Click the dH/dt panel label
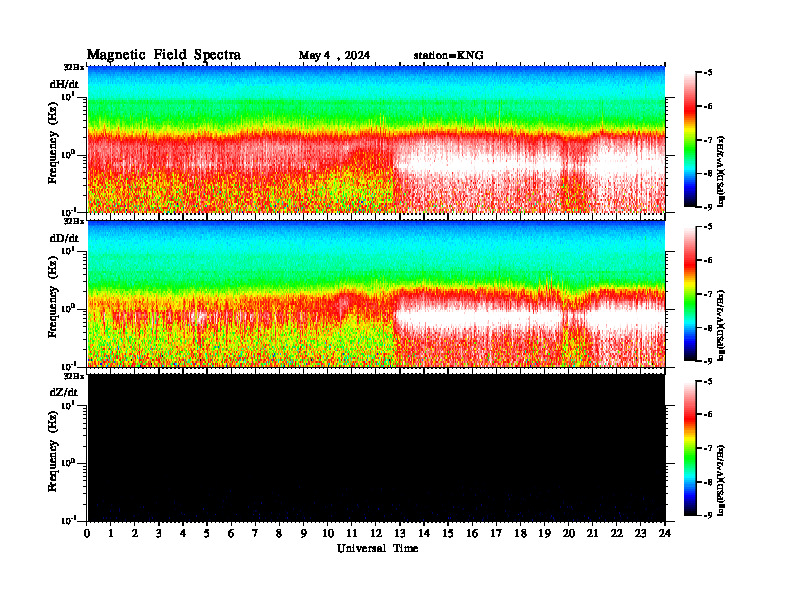 64,84
